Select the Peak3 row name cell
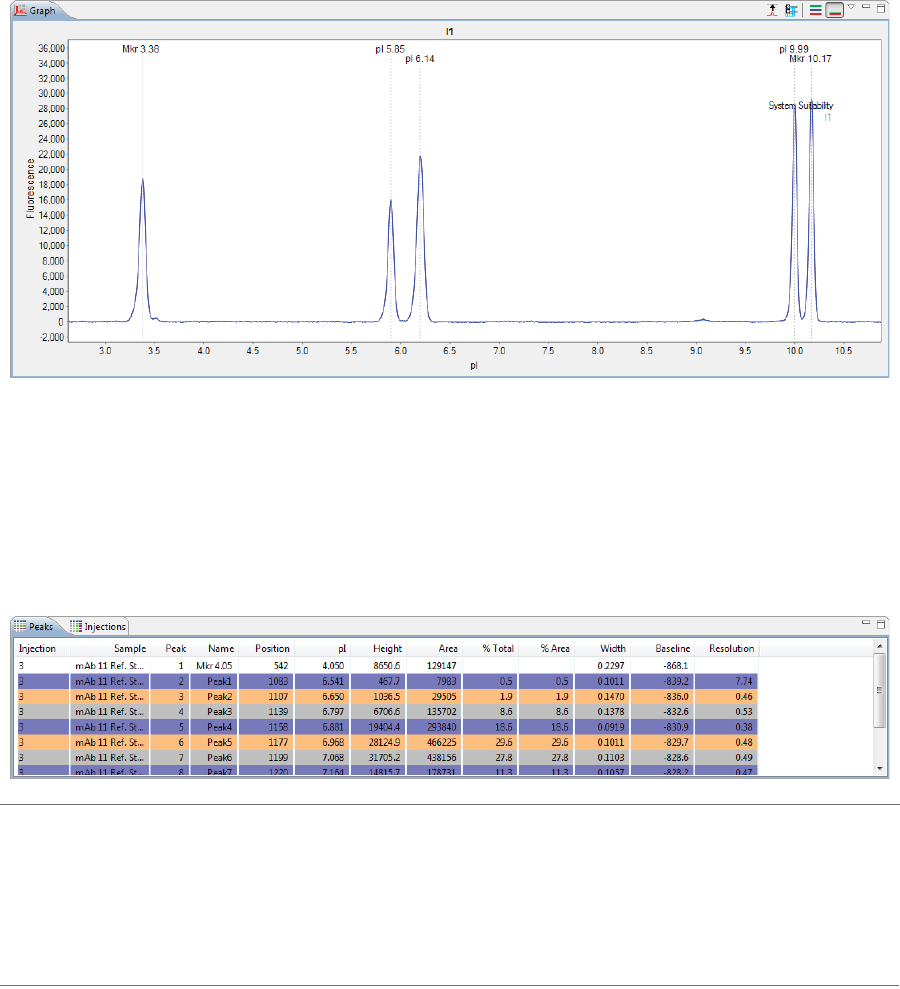900x989 pixels. pyautogui.click(x=214, y=711)
